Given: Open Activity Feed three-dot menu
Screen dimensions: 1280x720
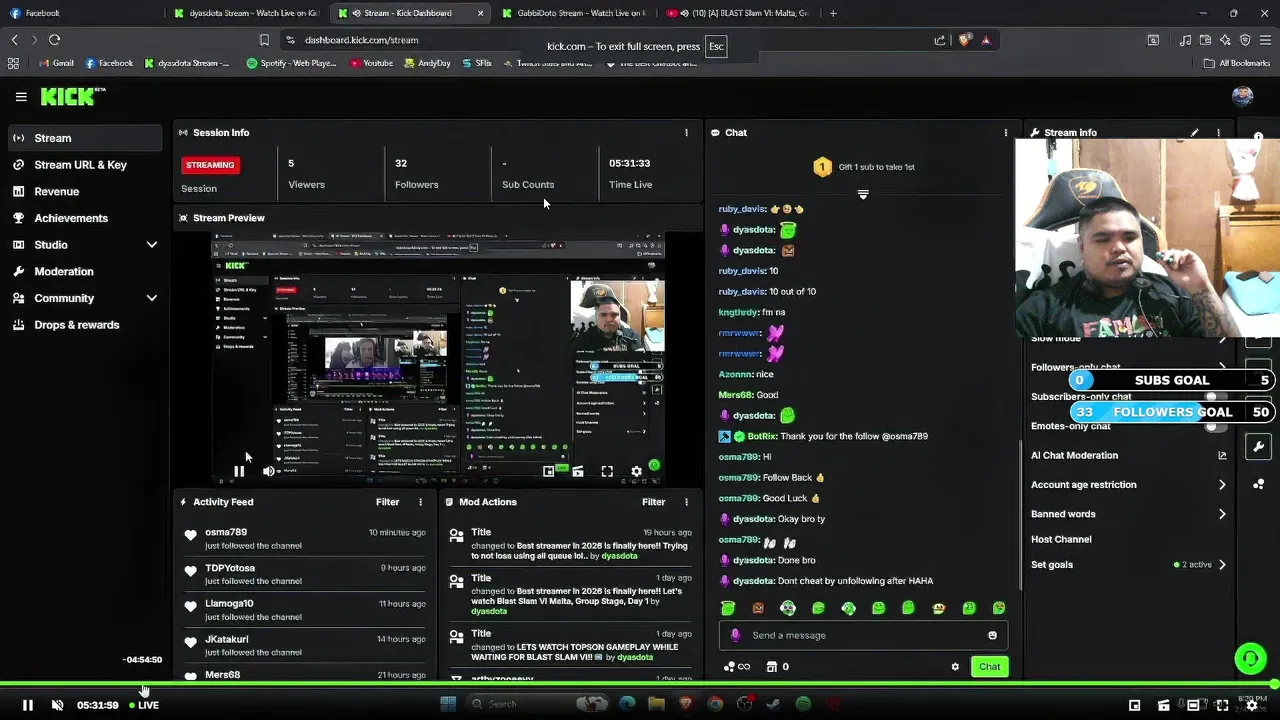Looking at the screenshot, I should point(420,502).
